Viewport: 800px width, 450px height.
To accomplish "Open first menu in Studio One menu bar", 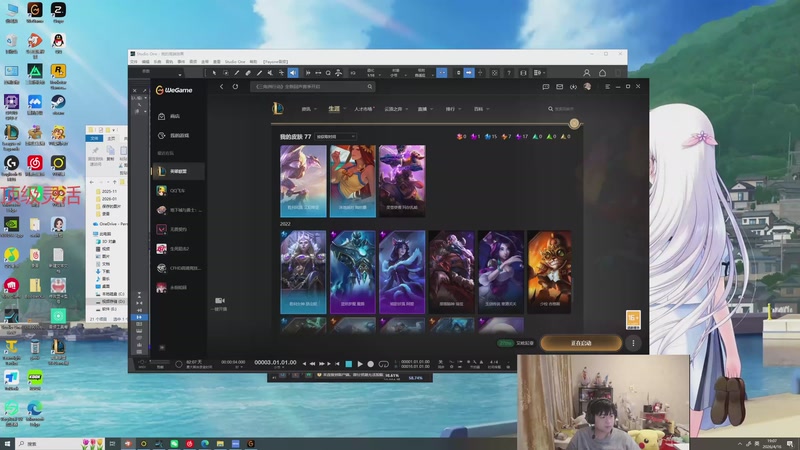I will 134,62.
